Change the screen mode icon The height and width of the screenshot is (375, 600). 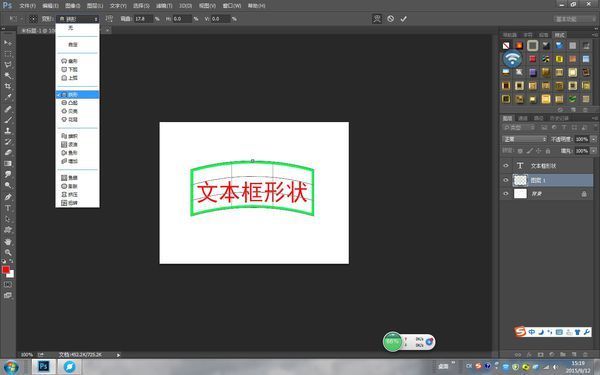pyautogui.click(x=8, y=295)
